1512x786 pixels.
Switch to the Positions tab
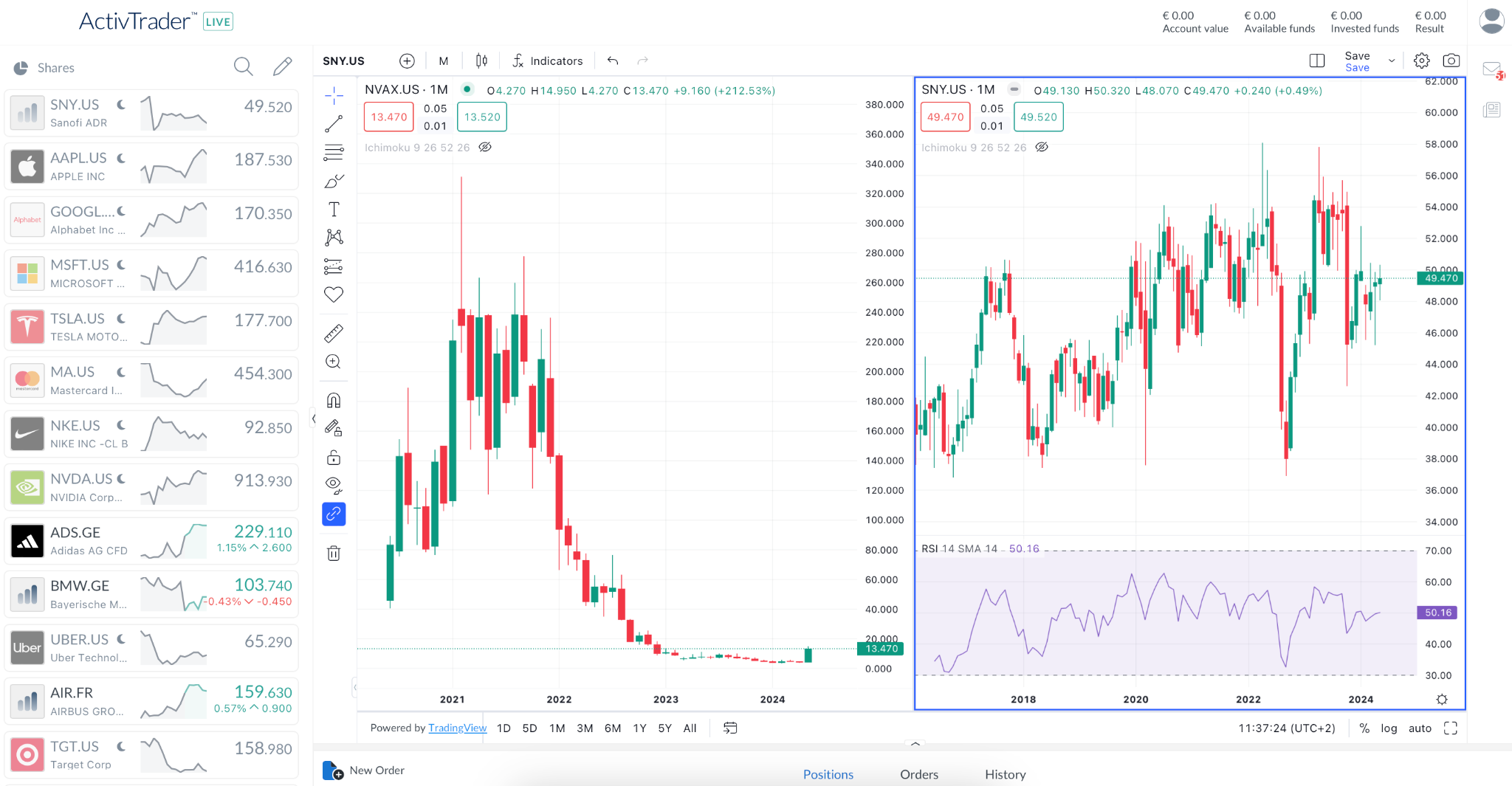click(x=828, y=774)
